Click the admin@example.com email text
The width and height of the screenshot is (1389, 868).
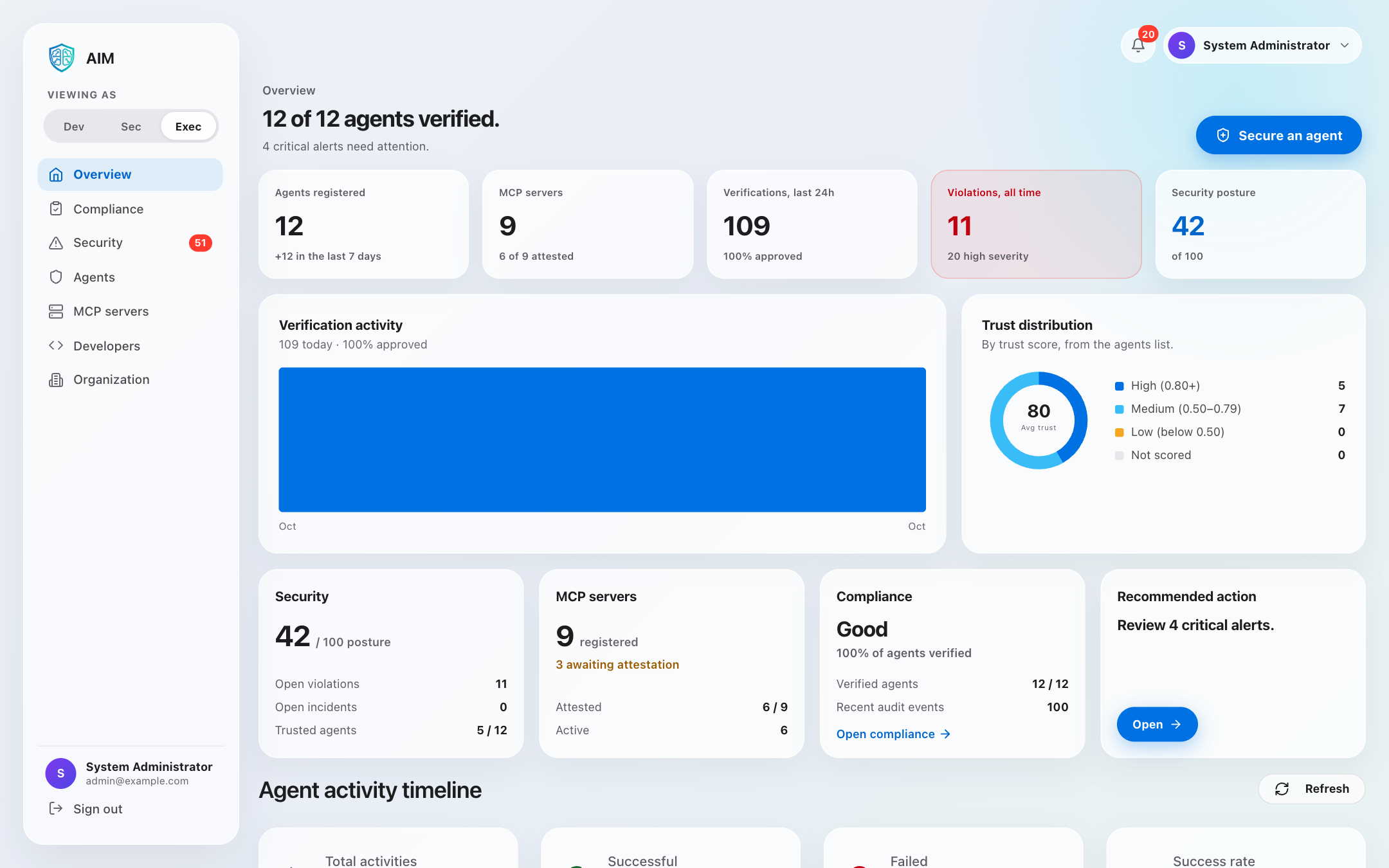pyautogui.click(x=137, y=781)
